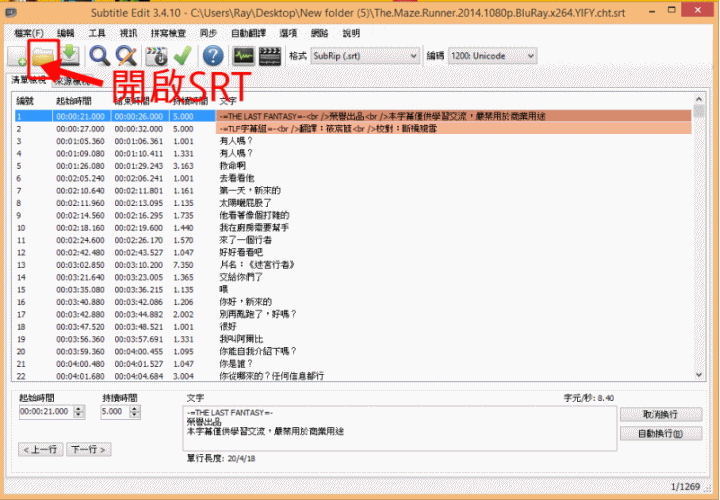Go to next line with 下一行 button
Screen dimensions: 720x500
pyautogui.click(x=87, y=449)
